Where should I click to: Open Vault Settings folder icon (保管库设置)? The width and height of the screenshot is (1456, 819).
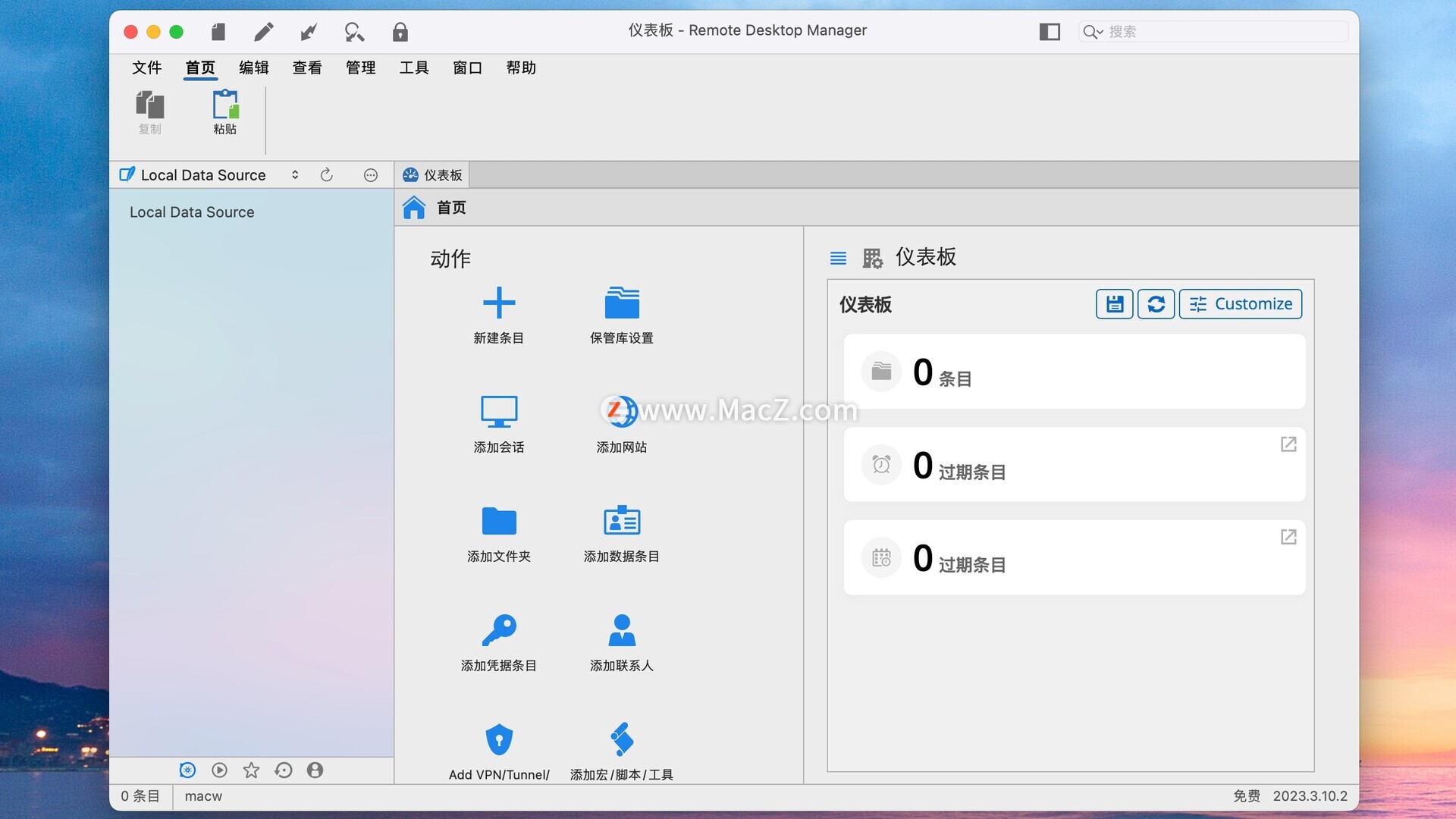tap(622, 303)
